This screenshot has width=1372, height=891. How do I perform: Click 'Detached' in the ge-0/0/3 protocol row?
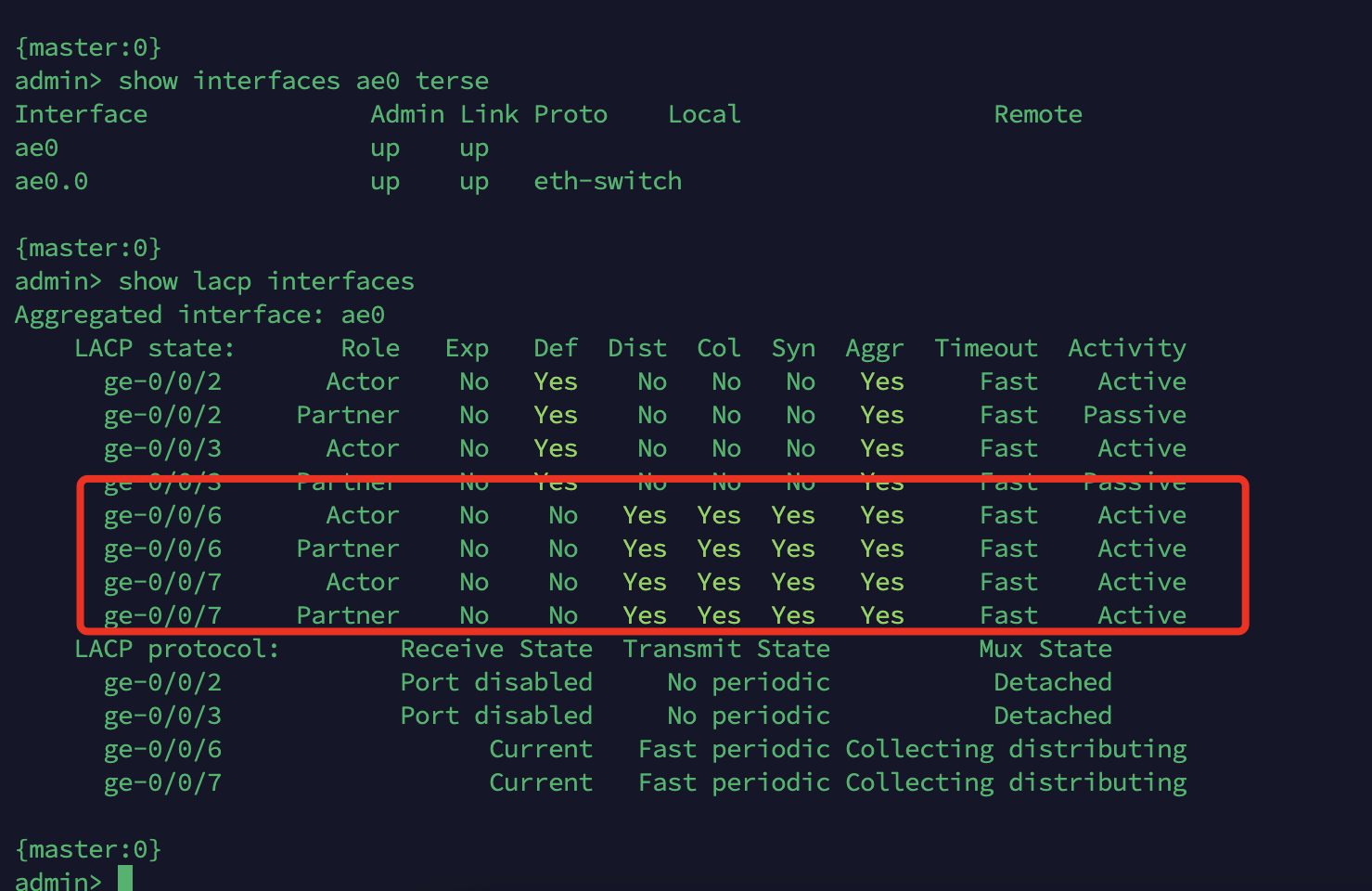click(1053, 717)
